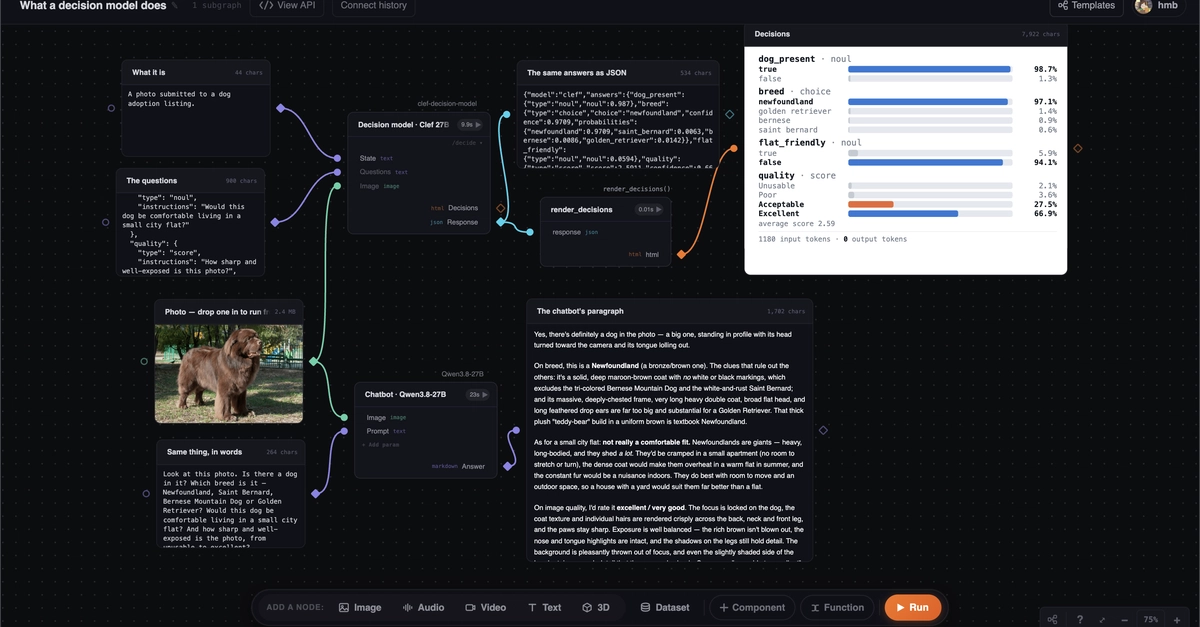Click the 'Same thing, in words' text area
The width and height of the screenshot is (1200, 627).
pos(229,505)
